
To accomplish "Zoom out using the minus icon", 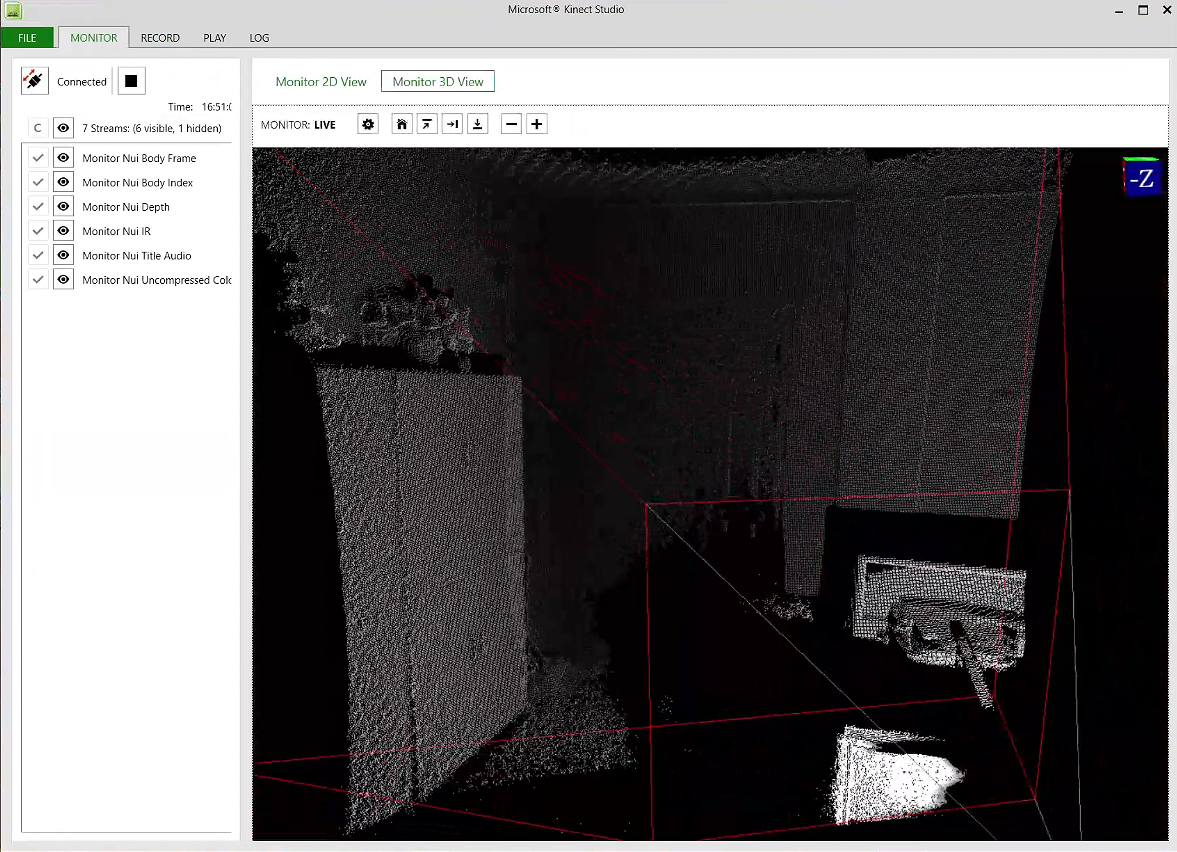I will tap(511, 123).
